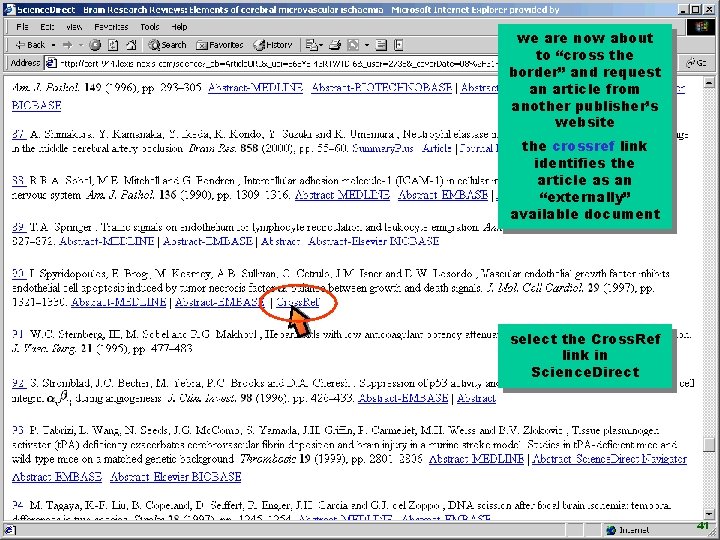Open the Tools menu
Image resolution: width=720 pixels, height=540 pixels.
pos(150,27)
